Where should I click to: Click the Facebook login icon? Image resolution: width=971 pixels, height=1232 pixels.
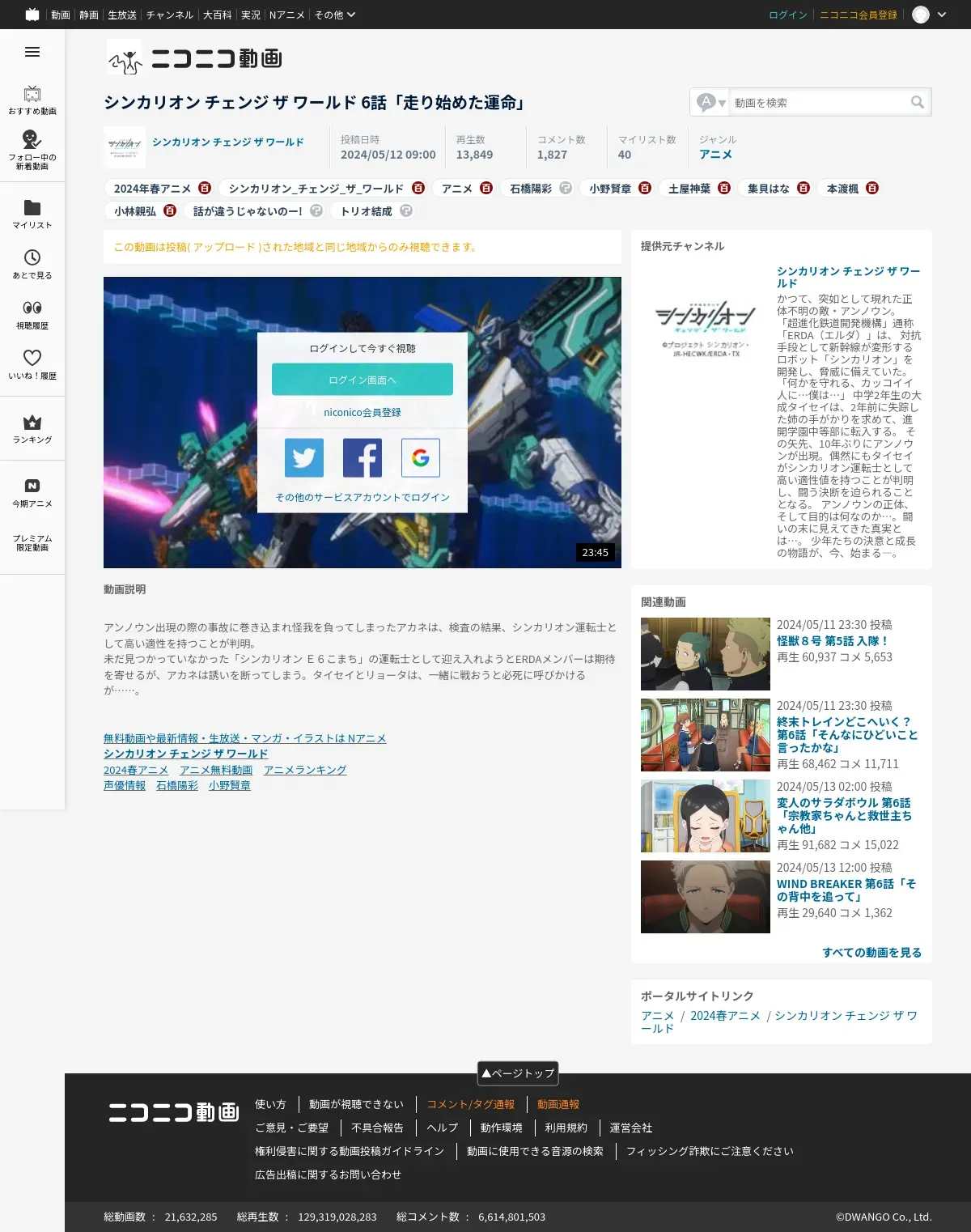[x=363, y=458]
